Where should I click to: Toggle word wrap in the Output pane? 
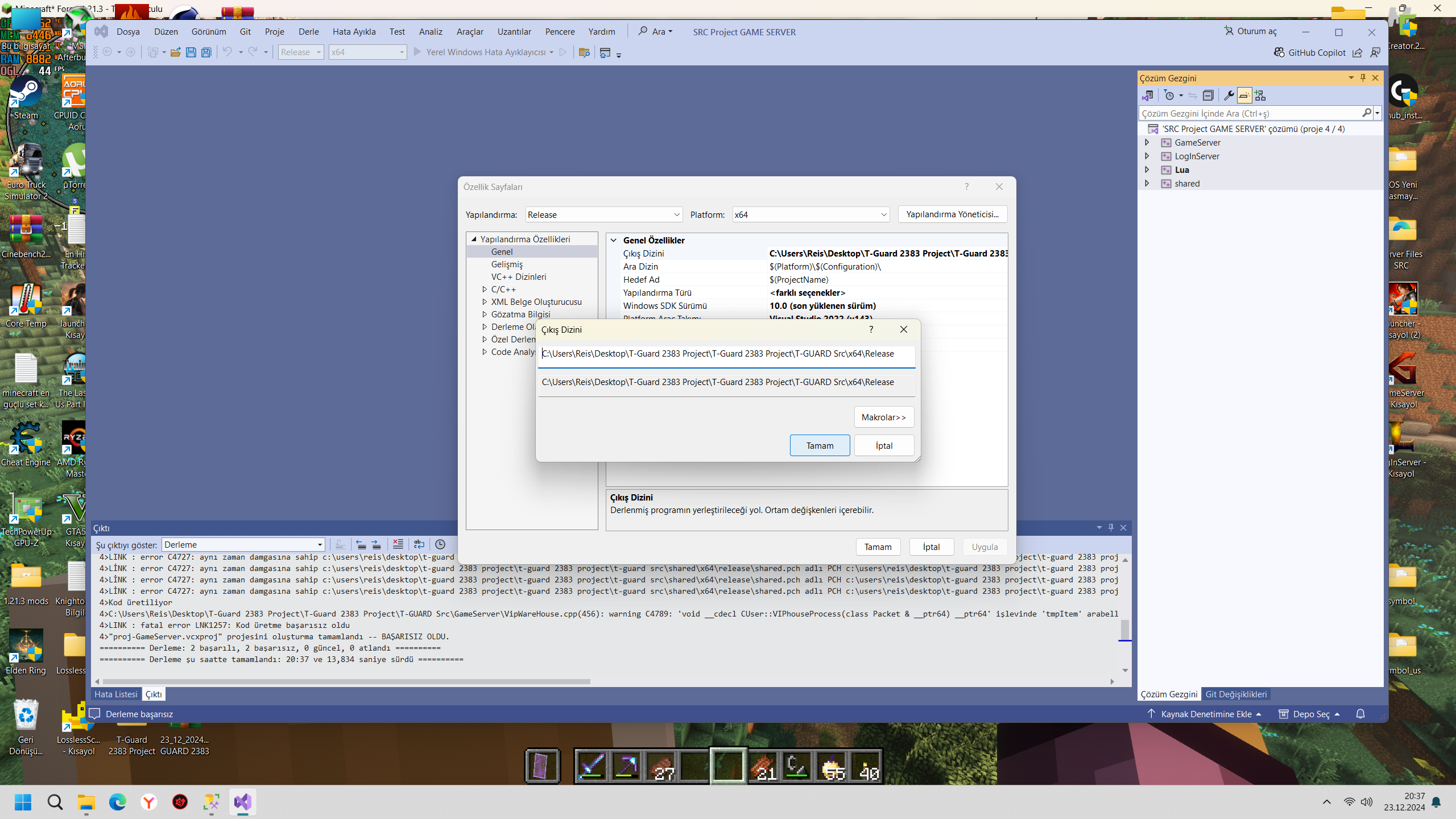tap(419, 544)
